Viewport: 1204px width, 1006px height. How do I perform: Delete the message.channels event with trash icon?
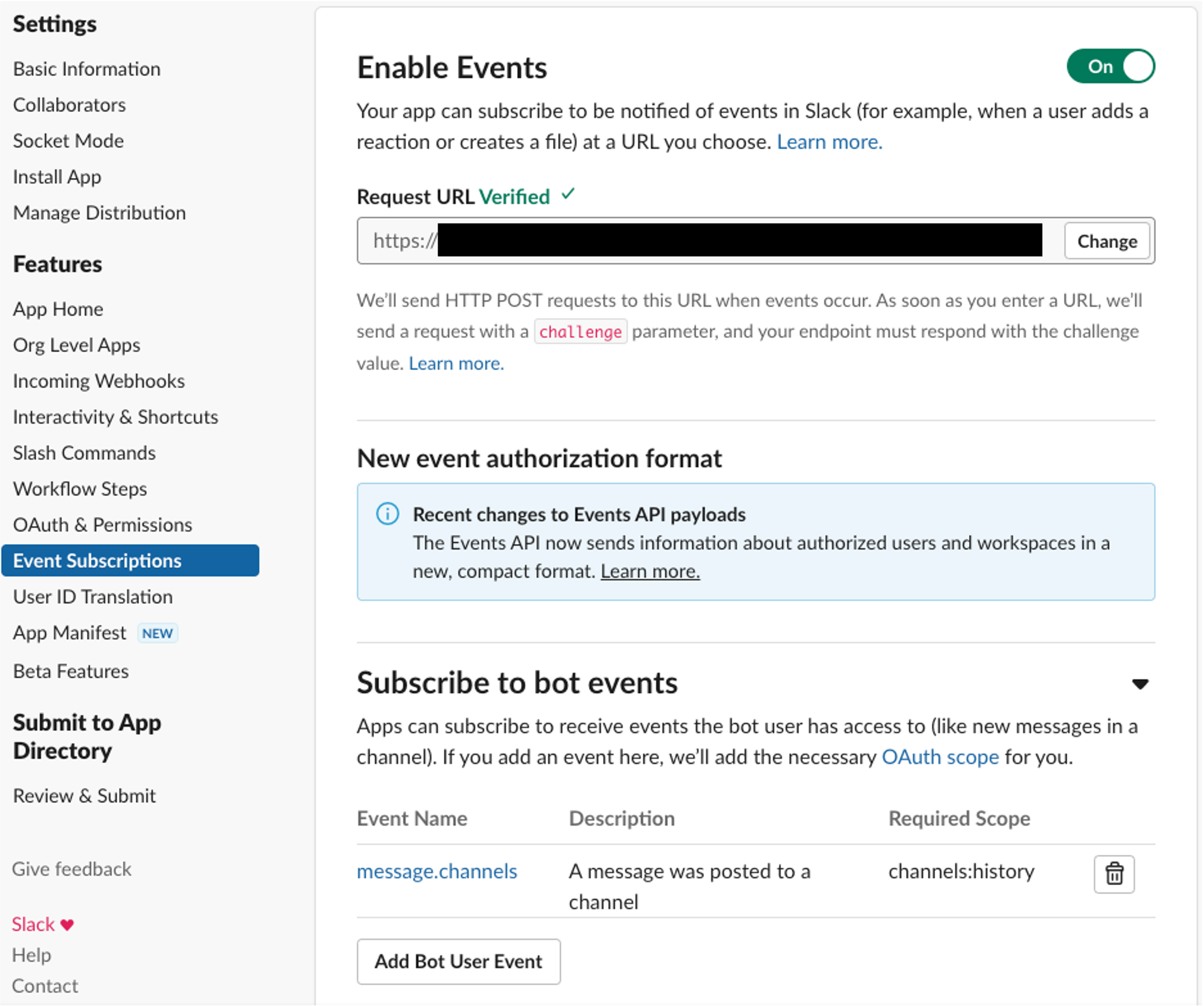(1113, 874)
